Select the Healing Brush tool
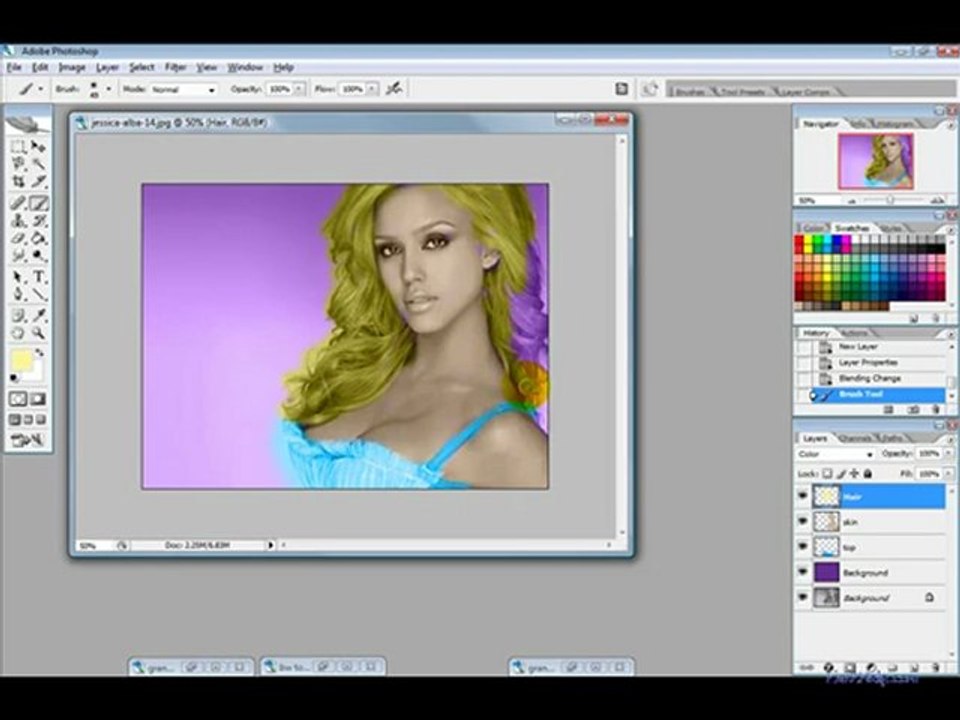Screen dimensions: 960x720 (x=18, y=203)
